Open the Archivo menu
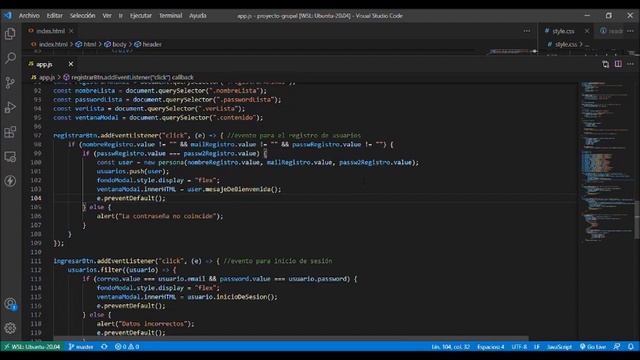The height and width of the screenshot is (360, 640). [x=29, y=16]
